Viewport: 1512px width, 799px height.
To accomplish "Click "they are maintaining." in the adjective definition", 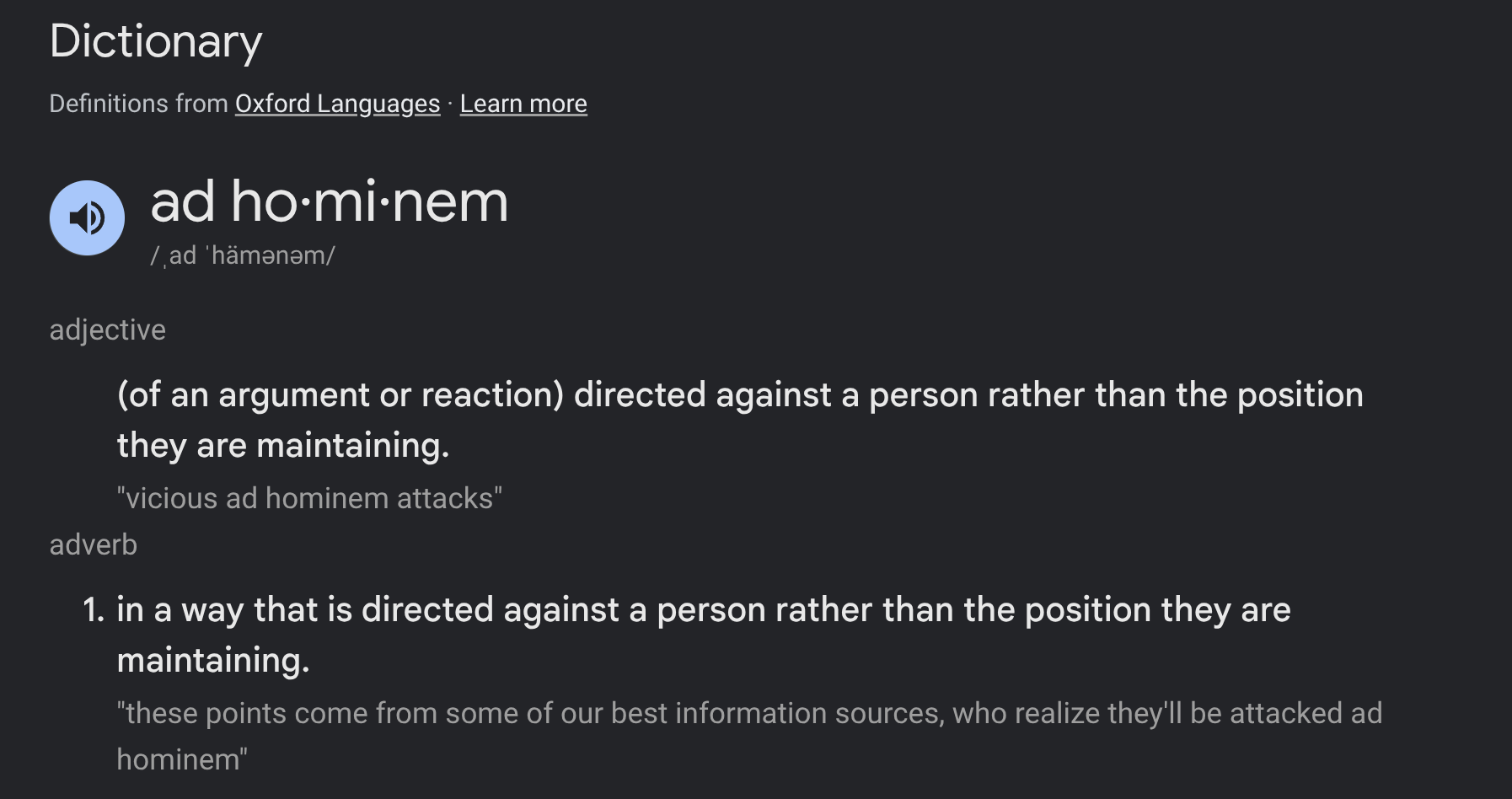I will click(x=283, y=445).
